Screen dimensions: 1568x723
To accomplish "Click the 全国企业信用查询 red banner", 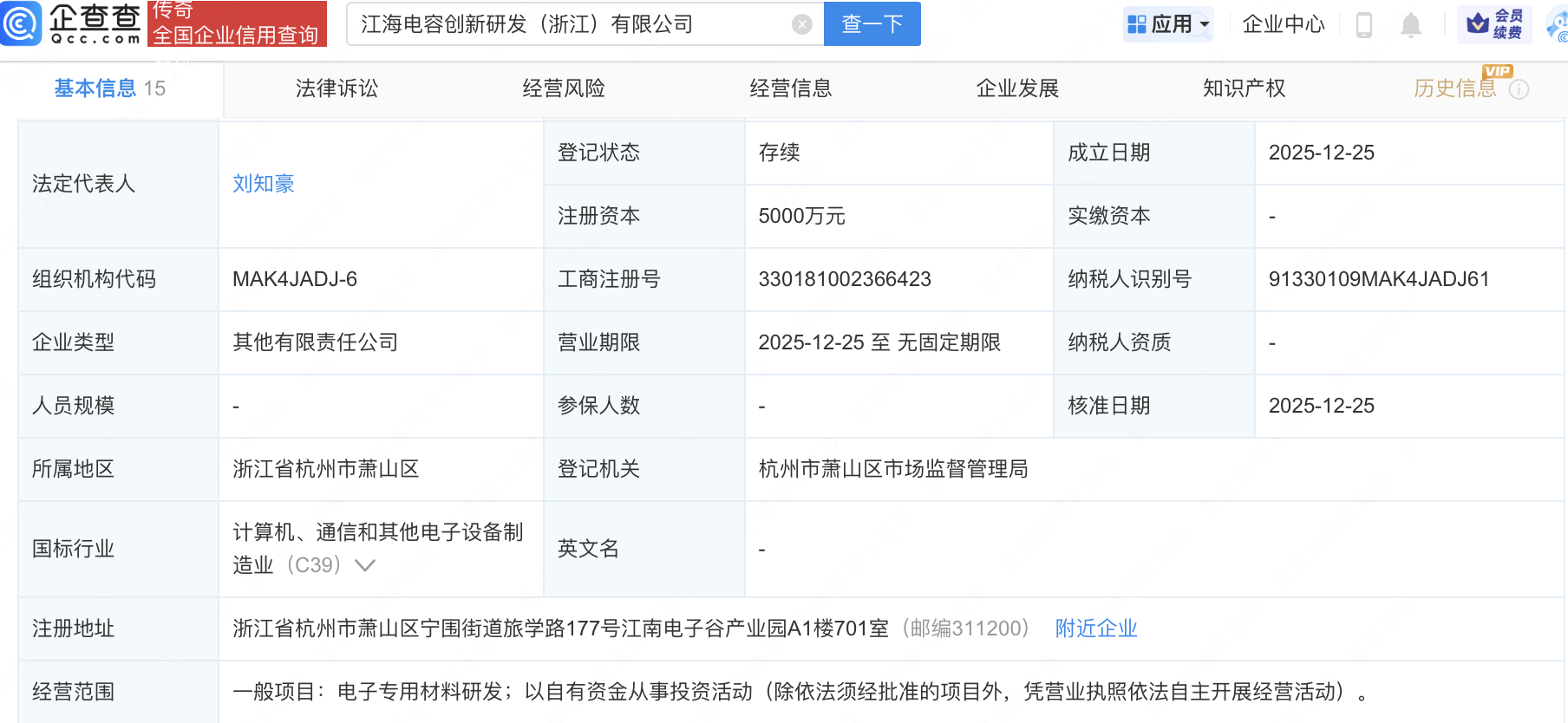I will coord(237,24).
